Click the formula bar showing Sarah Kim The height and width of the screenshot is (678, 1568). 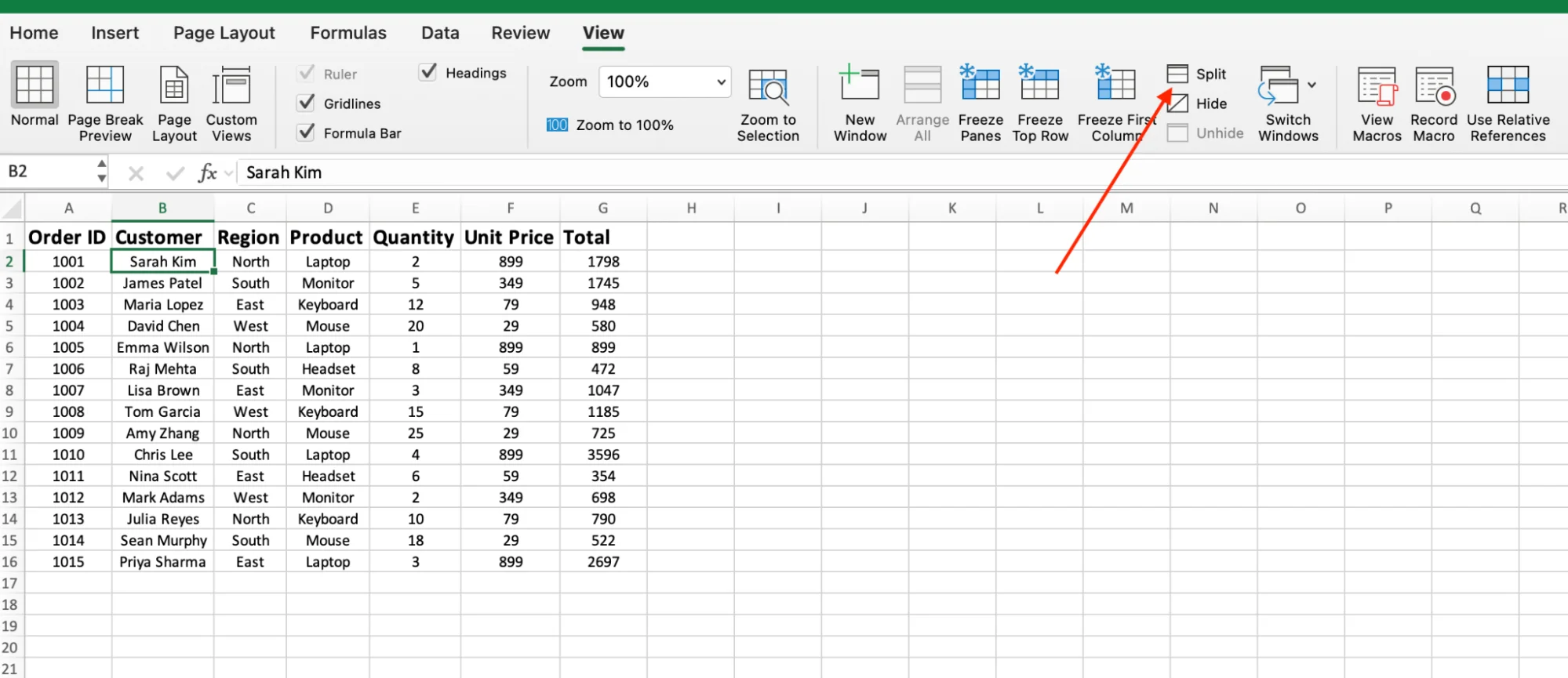coord(902,172)
